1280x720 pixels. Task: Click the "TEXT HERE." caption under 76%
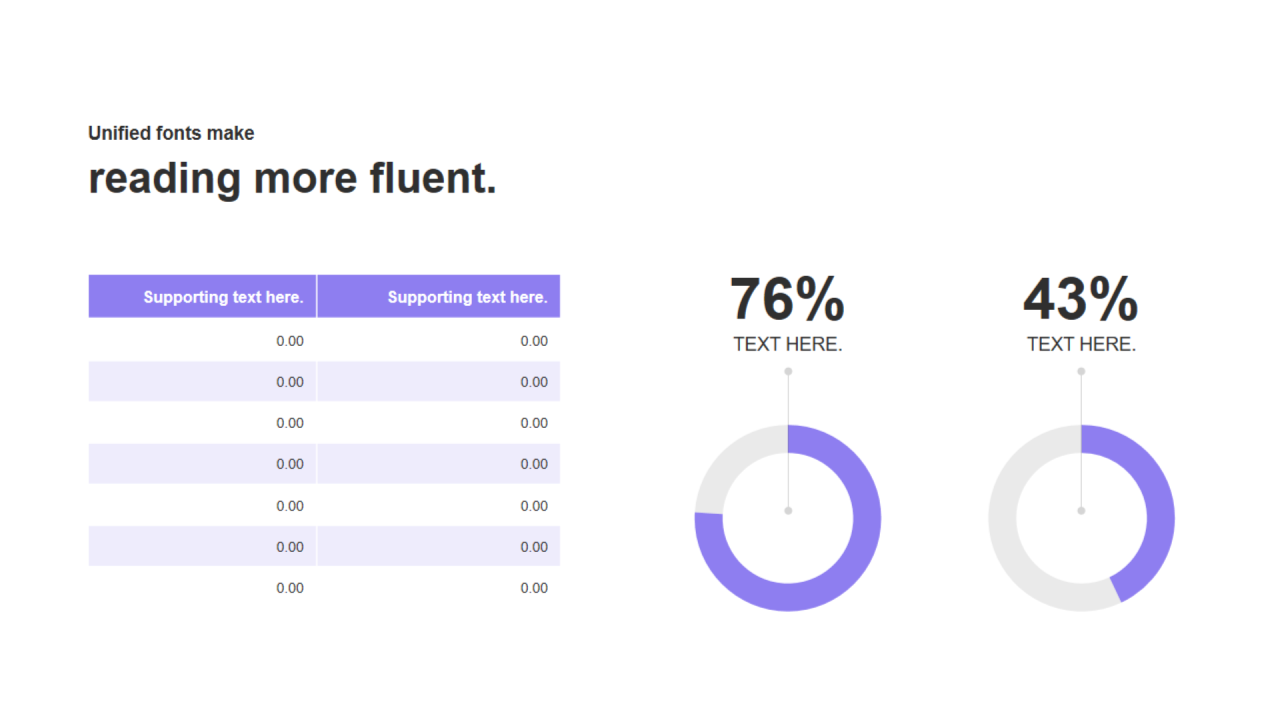coord(787,344)
